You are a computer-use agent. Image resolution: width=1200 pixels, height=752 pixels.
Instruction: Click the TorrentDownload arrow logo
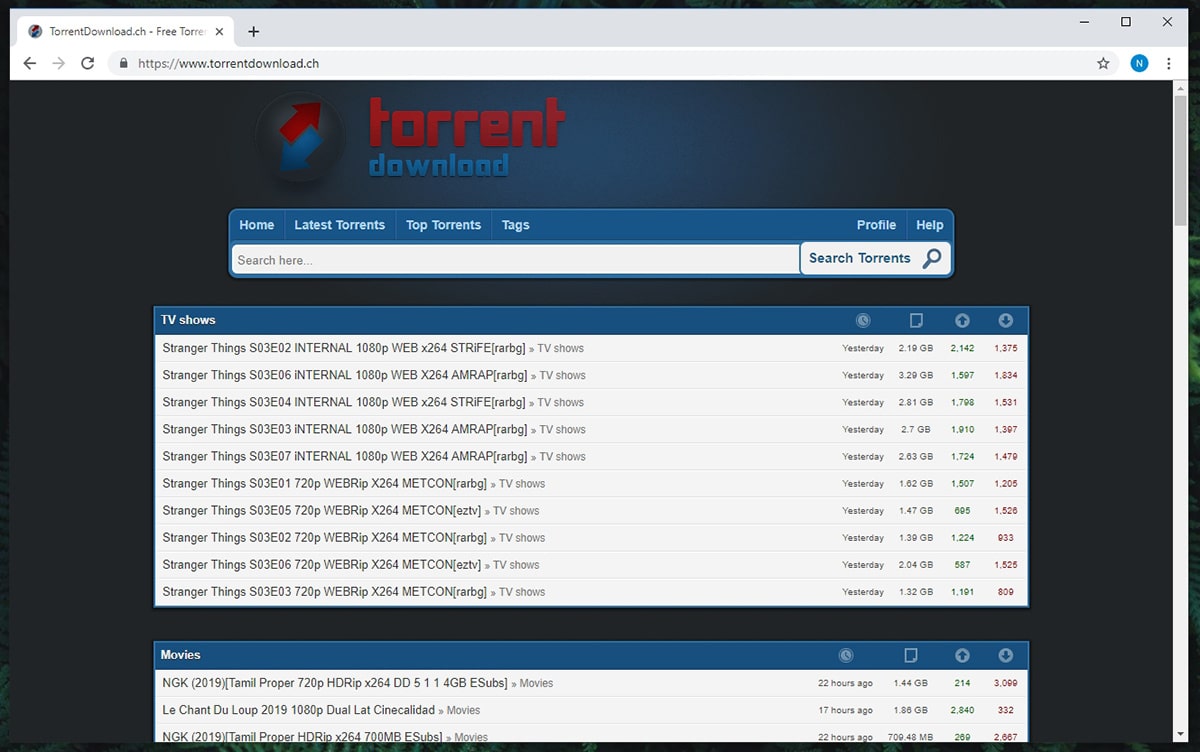[x=299, y=138]
